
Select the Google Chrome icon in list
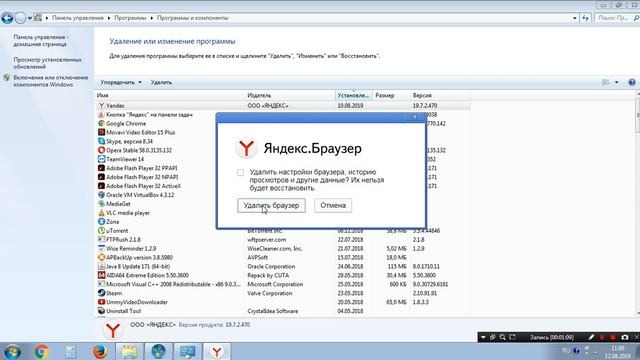click(101, 123)
